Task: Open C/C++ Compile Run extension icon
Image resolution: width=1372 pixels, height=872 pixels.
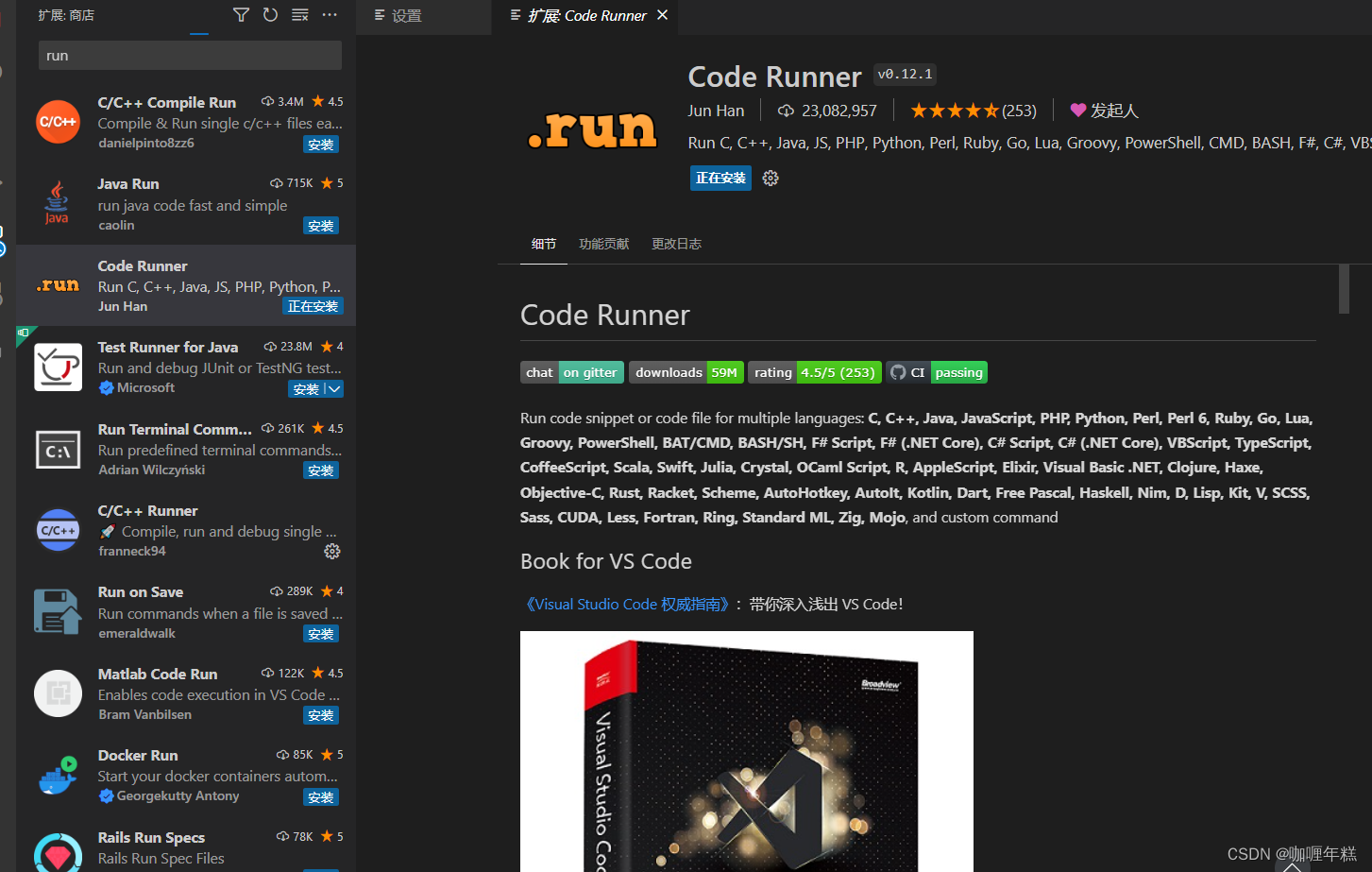Action: coord(58,122)
